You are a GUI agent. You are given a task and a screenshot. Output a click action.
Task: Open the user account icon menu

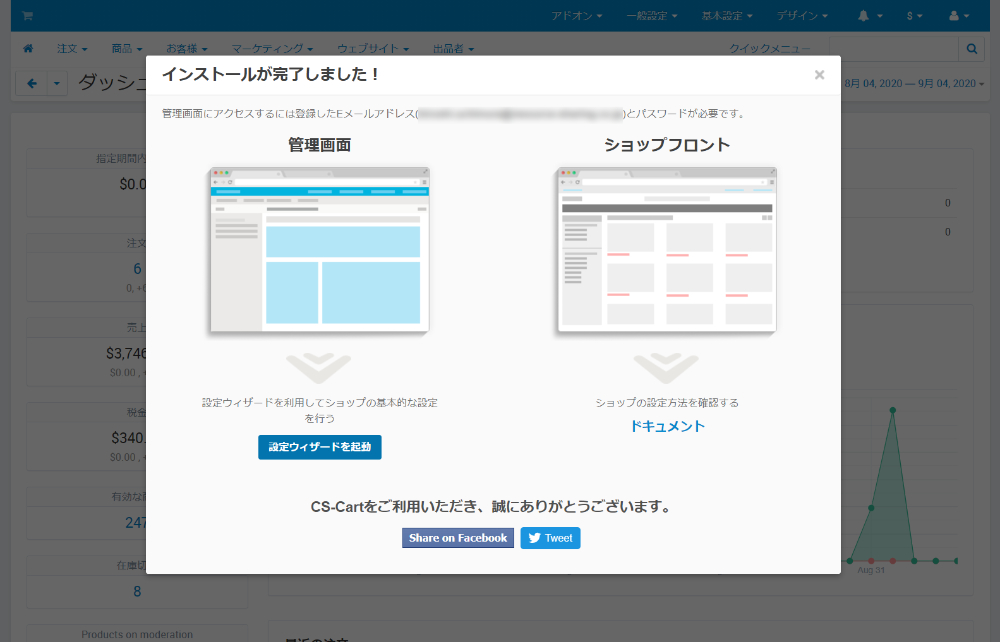click(959, 16)
